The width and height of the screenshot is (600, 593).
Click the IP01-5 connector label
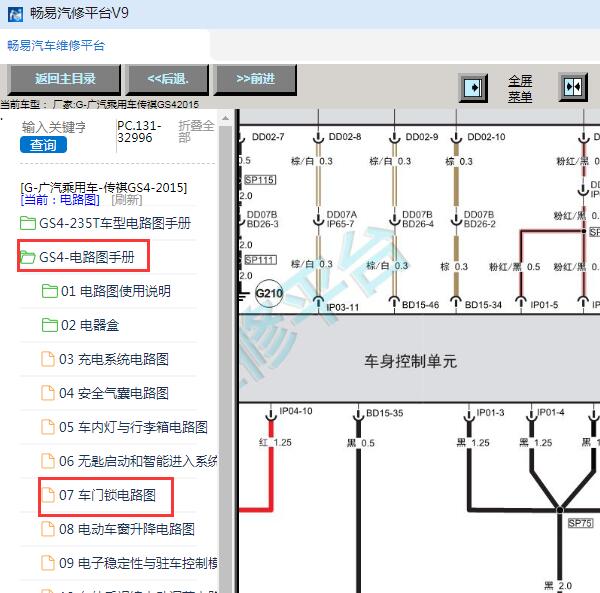(544, 305)
